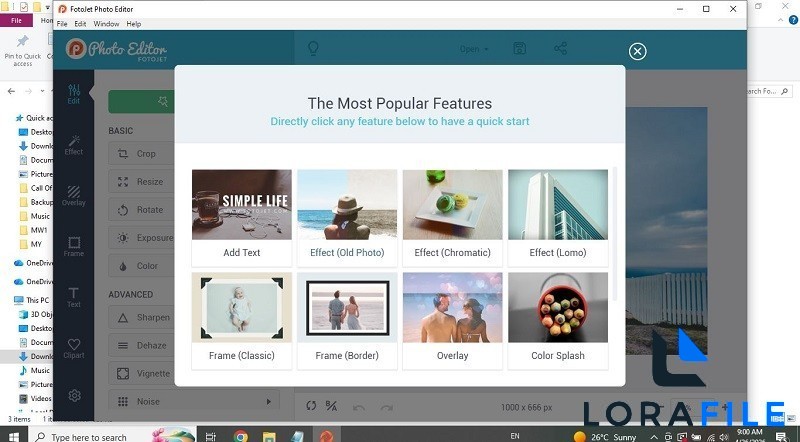Open Chrome from the taskbar
The image size is (800, 442).
click(240, 436)
